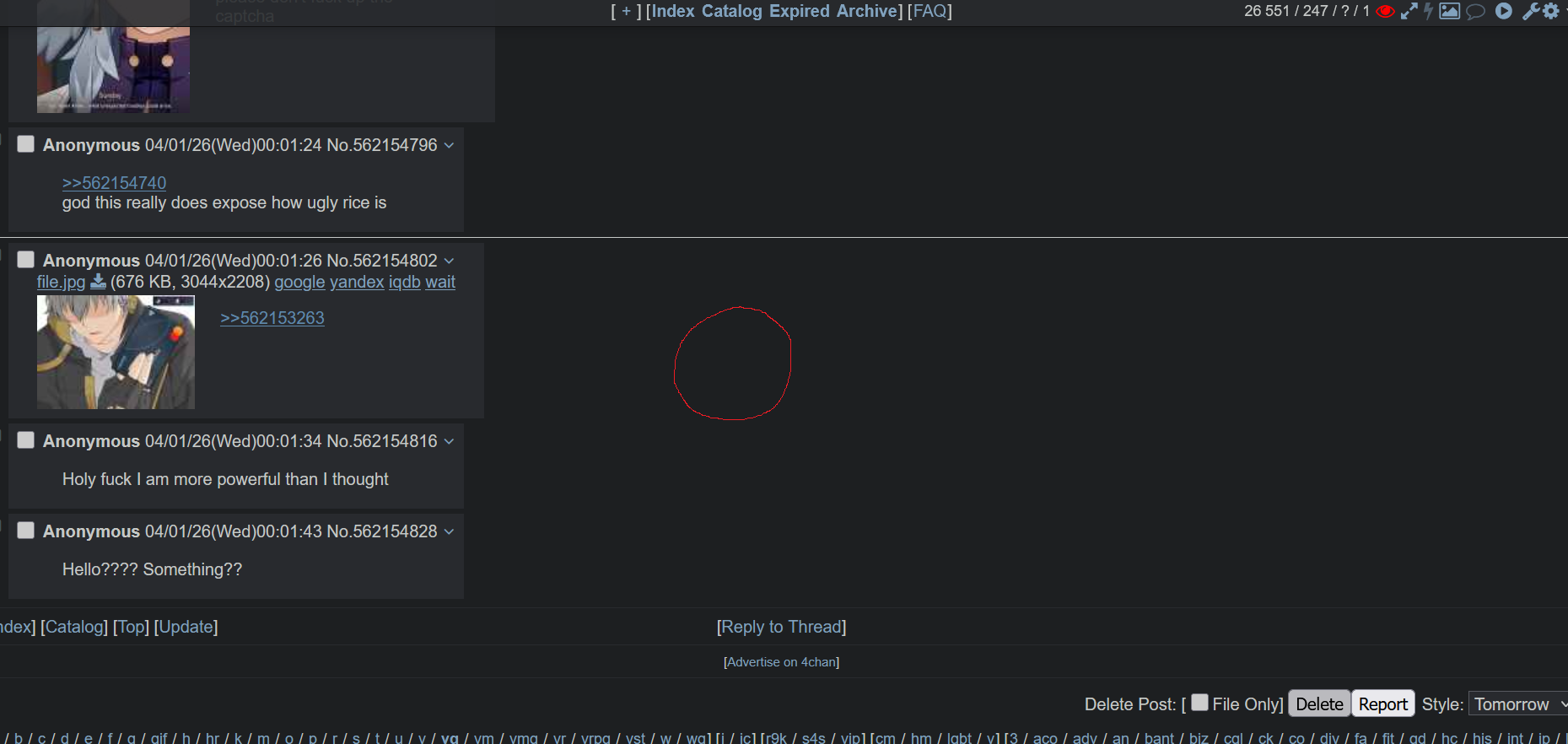This screenshot has height=744, width=1568.
Task: Open settings with the gear icon
Action: (1551, 11)
